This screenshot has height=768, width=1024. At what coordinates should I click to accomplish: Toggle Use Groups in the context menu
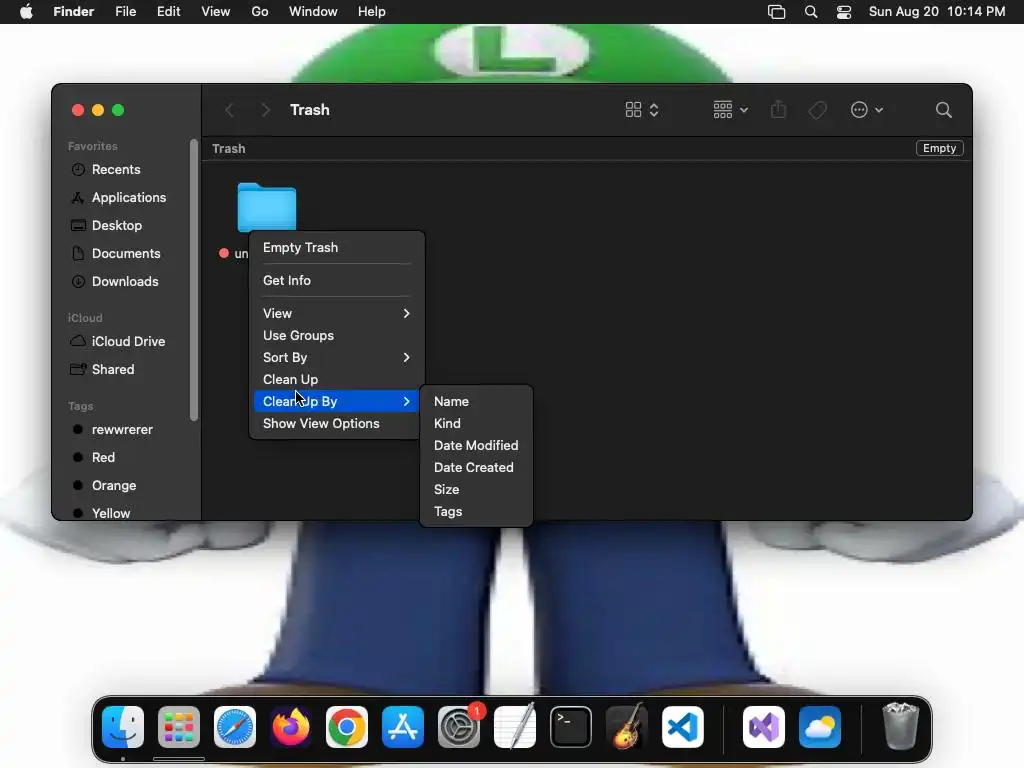[x=336, y=335]
